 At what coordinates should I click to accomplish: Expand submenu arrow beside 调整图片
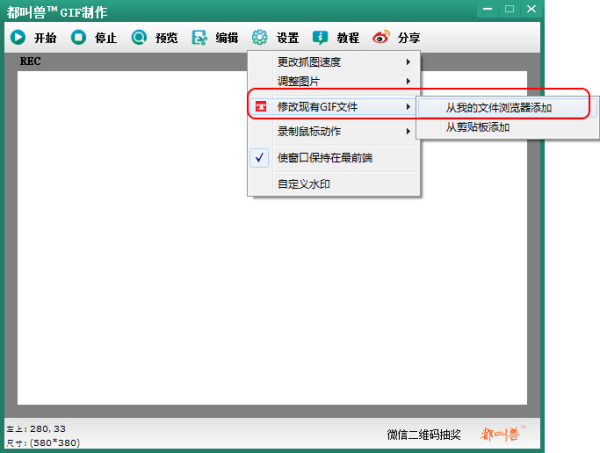[x=408, y=81]
